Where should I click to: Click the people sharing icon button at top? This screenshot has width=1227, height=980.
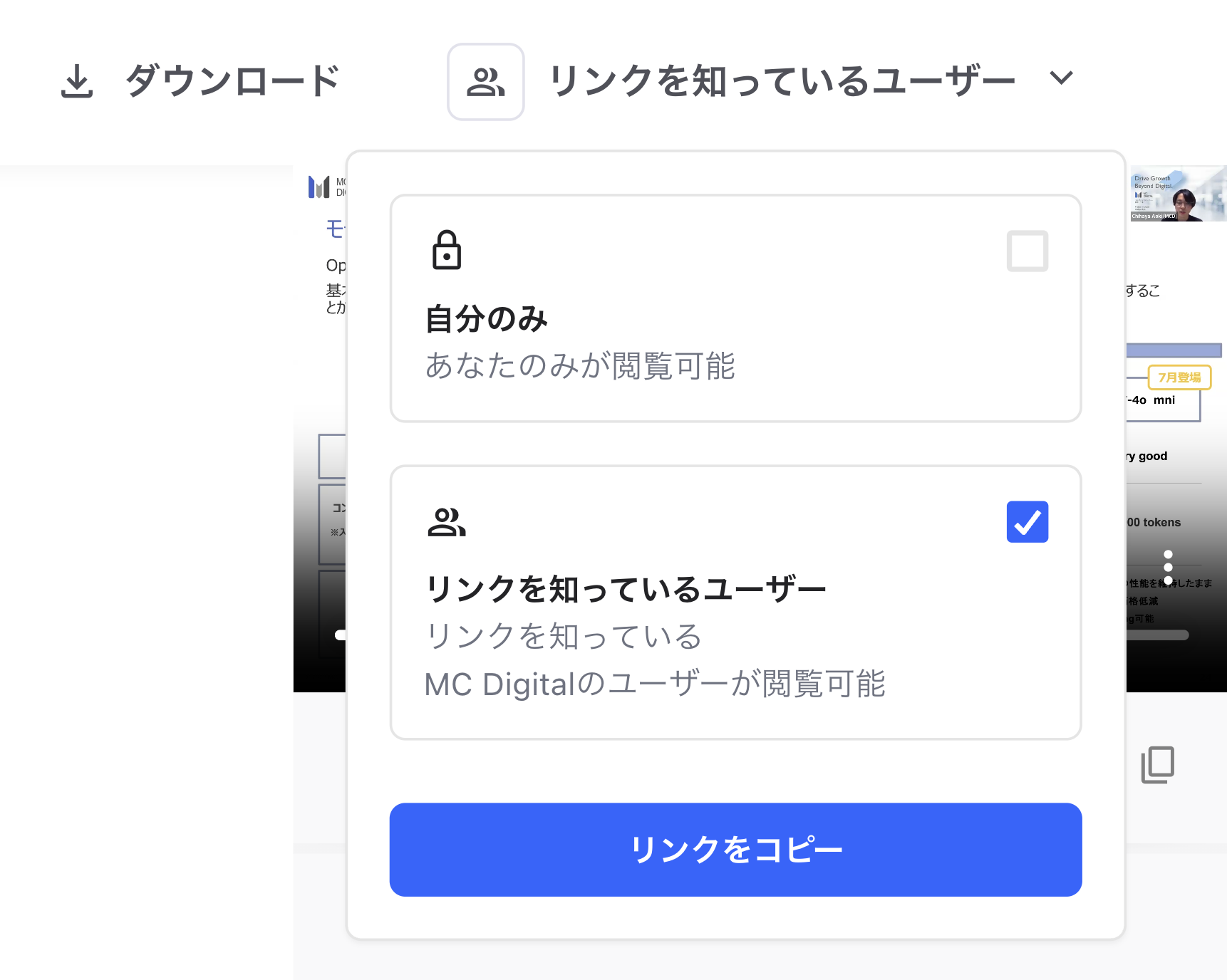(486, 82)
